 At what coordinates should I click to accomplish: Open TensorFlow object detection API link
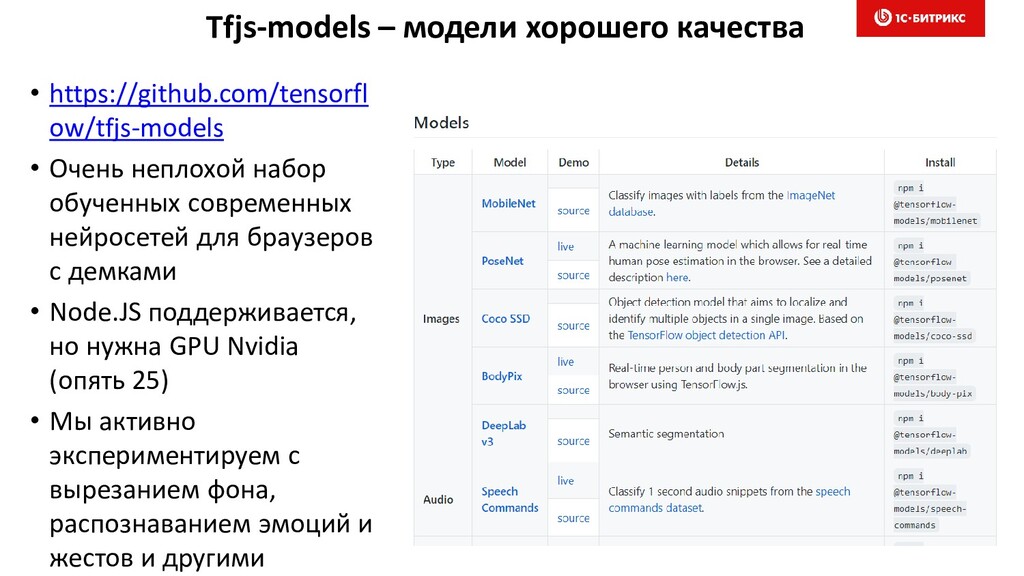pos(706,335)
